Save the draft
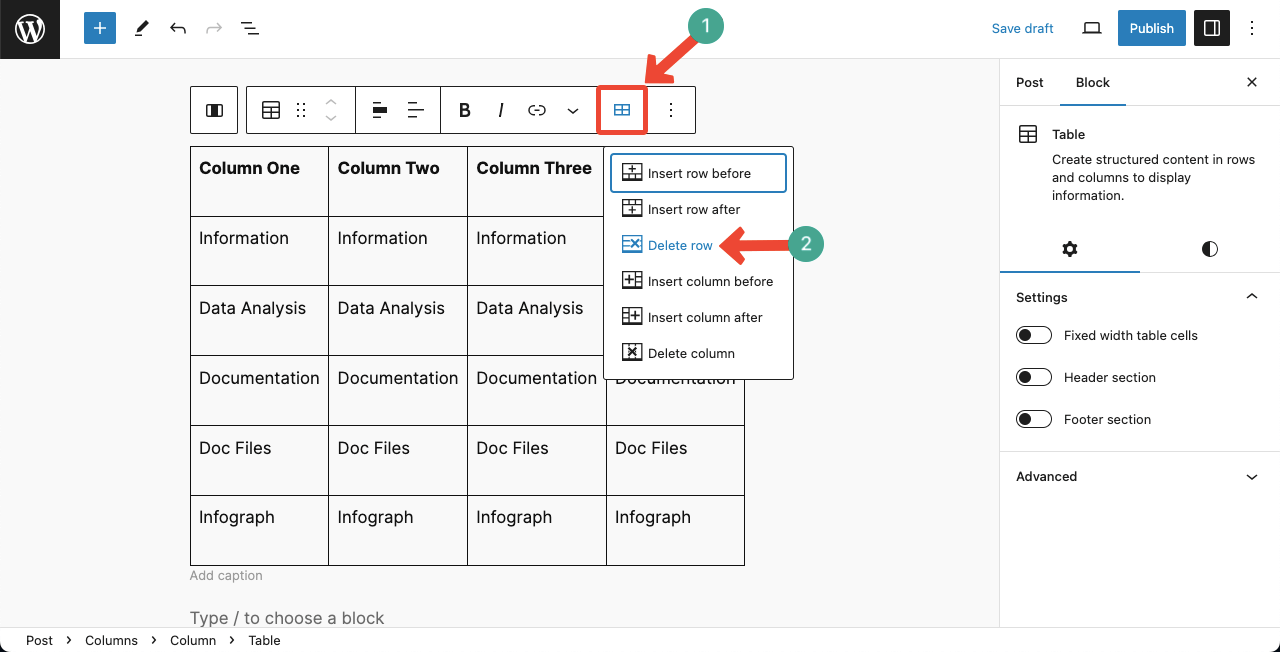Image resolution: width=1280 pixels, height=652 pixels. click(x=1022, y=28)
